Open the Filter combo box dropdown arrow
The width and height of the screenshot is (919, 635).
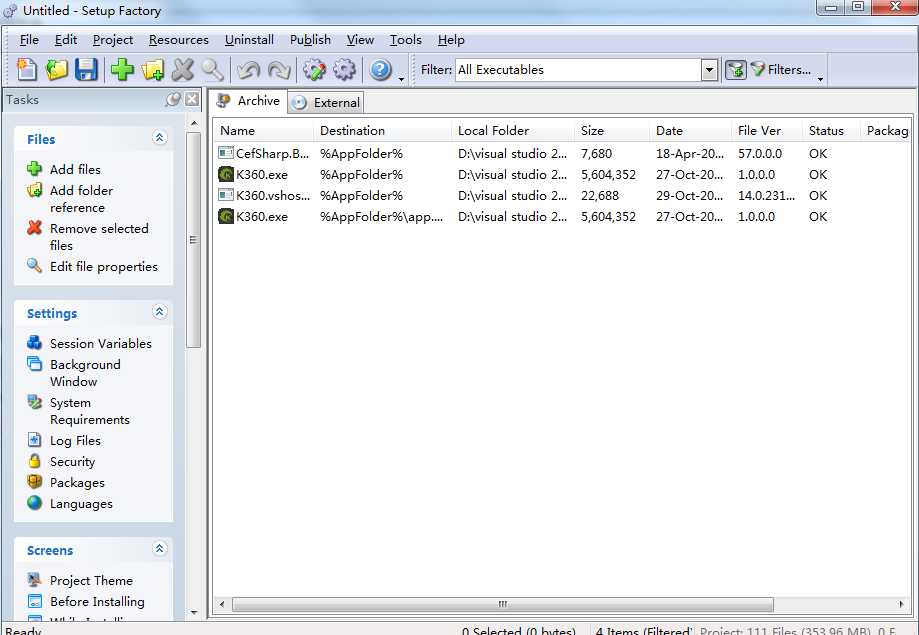(709, 70)
